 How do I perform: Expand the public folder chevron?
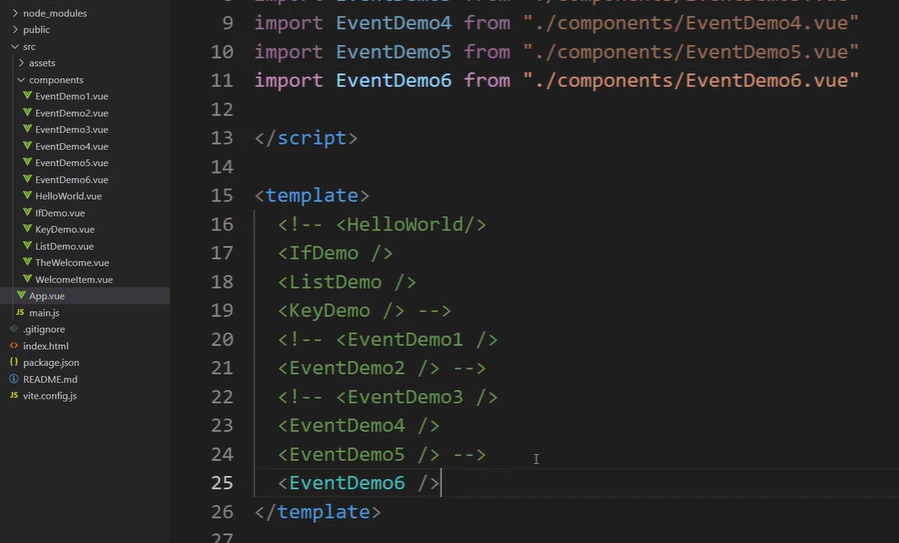[x=15, y=29]
